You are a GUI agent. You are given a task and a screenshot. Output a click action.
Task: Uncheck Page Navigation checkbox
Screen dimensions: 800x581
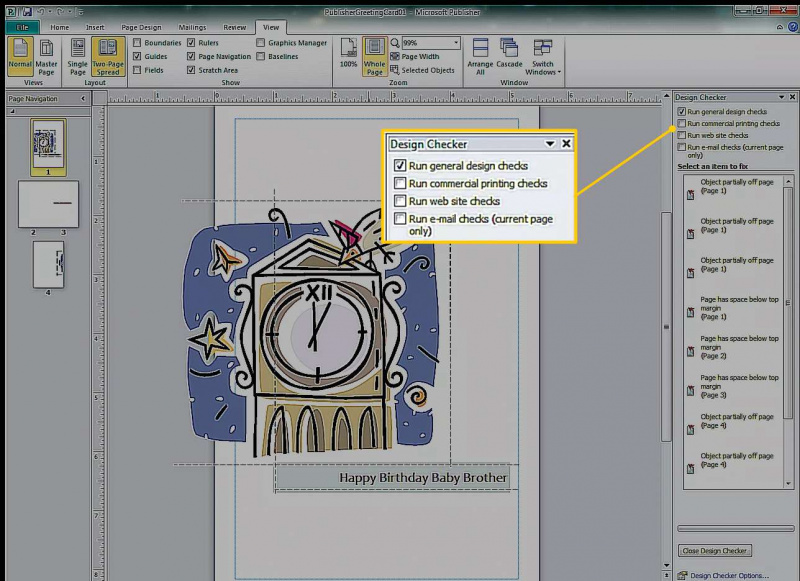[191, 57]
